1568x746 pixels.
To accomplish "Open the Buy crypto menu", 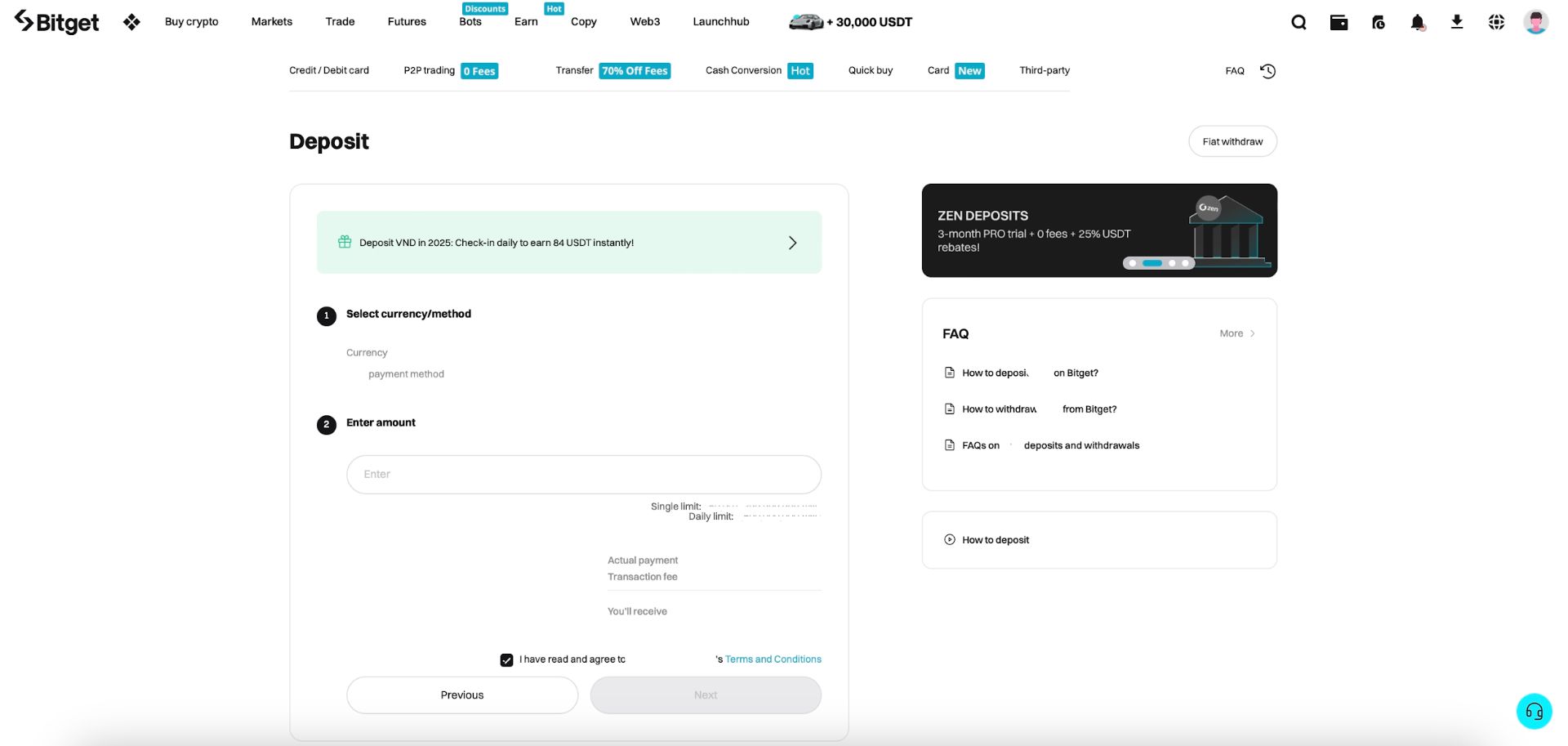I will click(192, 22).
